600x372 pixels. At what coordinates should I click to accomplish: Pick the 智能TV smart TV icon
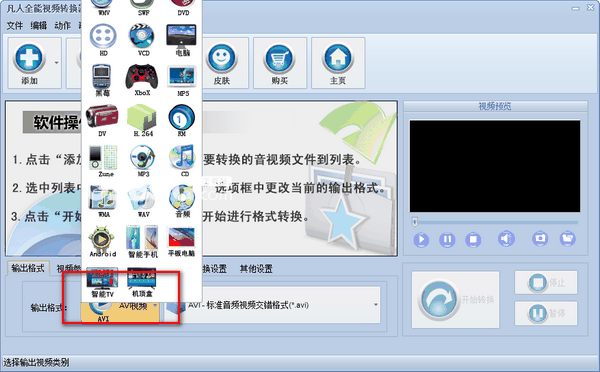[102, 282]
